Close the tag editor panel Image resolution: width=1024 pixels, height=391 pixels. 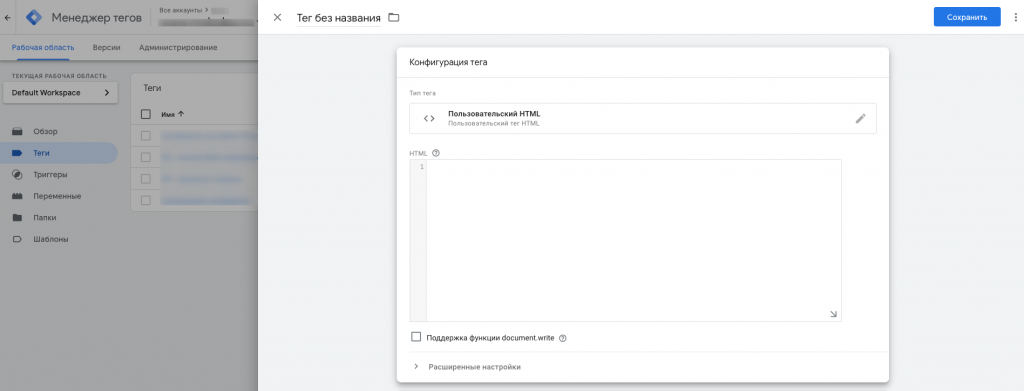[278, 18]
